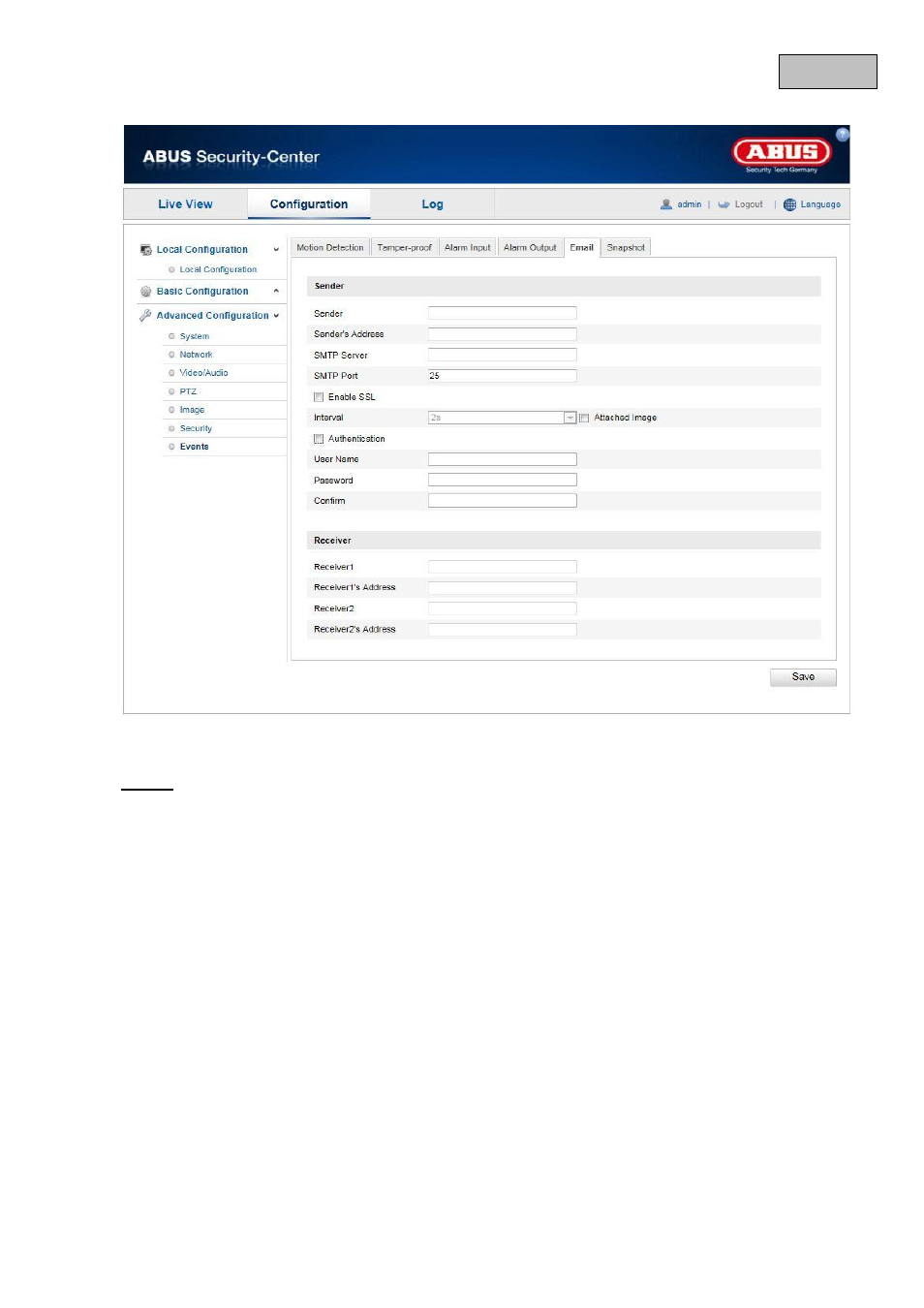Open Local Configuration sub-item
This screenshot has width=924, height=1308.
(218, 270)
